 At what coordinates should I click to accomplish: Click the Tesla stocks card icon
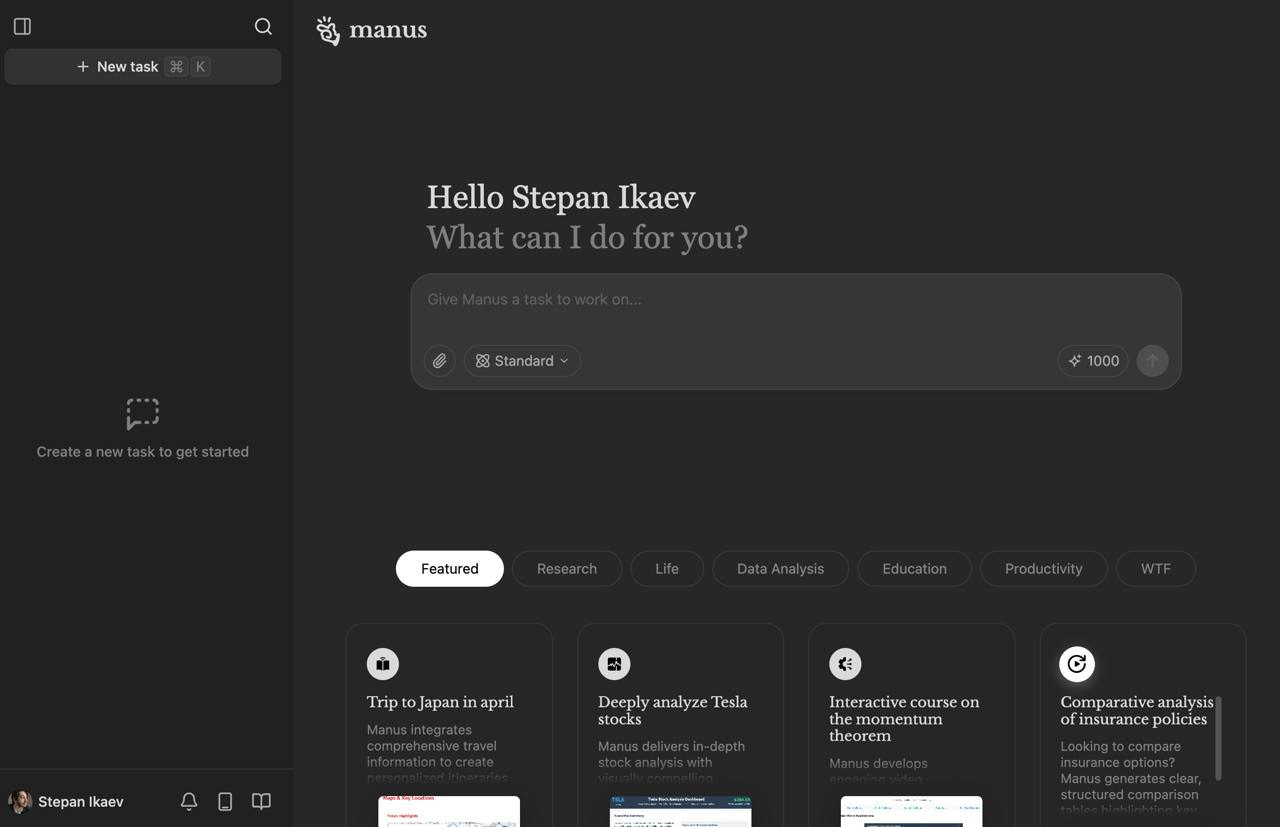[614, 664]
